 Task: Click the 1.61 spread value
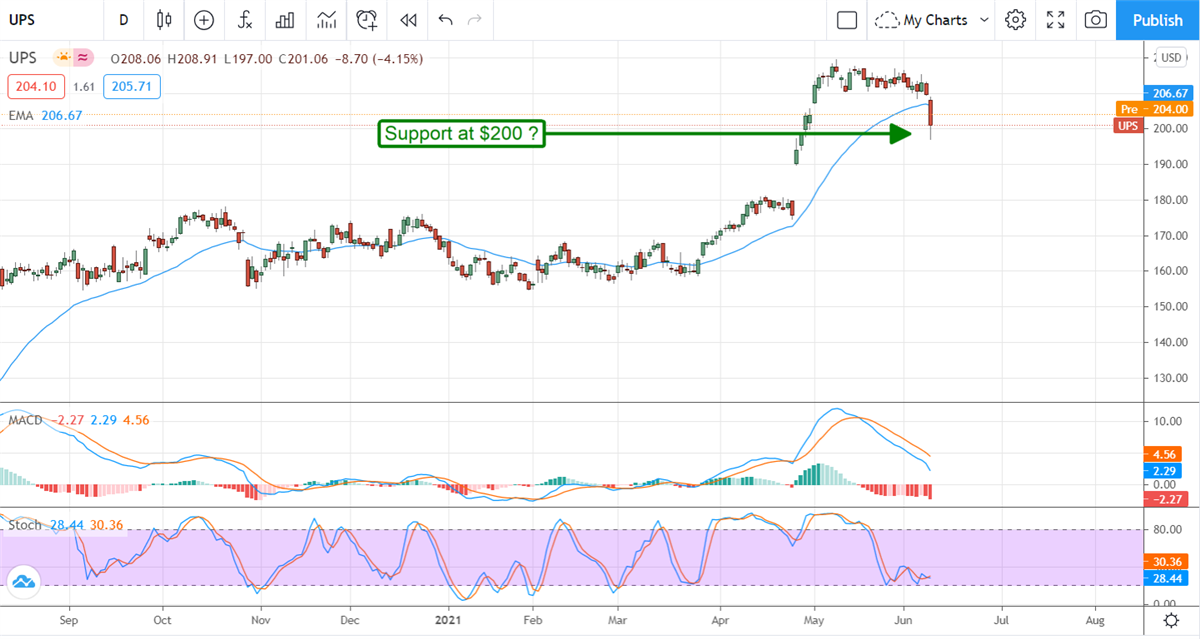tap(84, 87)
